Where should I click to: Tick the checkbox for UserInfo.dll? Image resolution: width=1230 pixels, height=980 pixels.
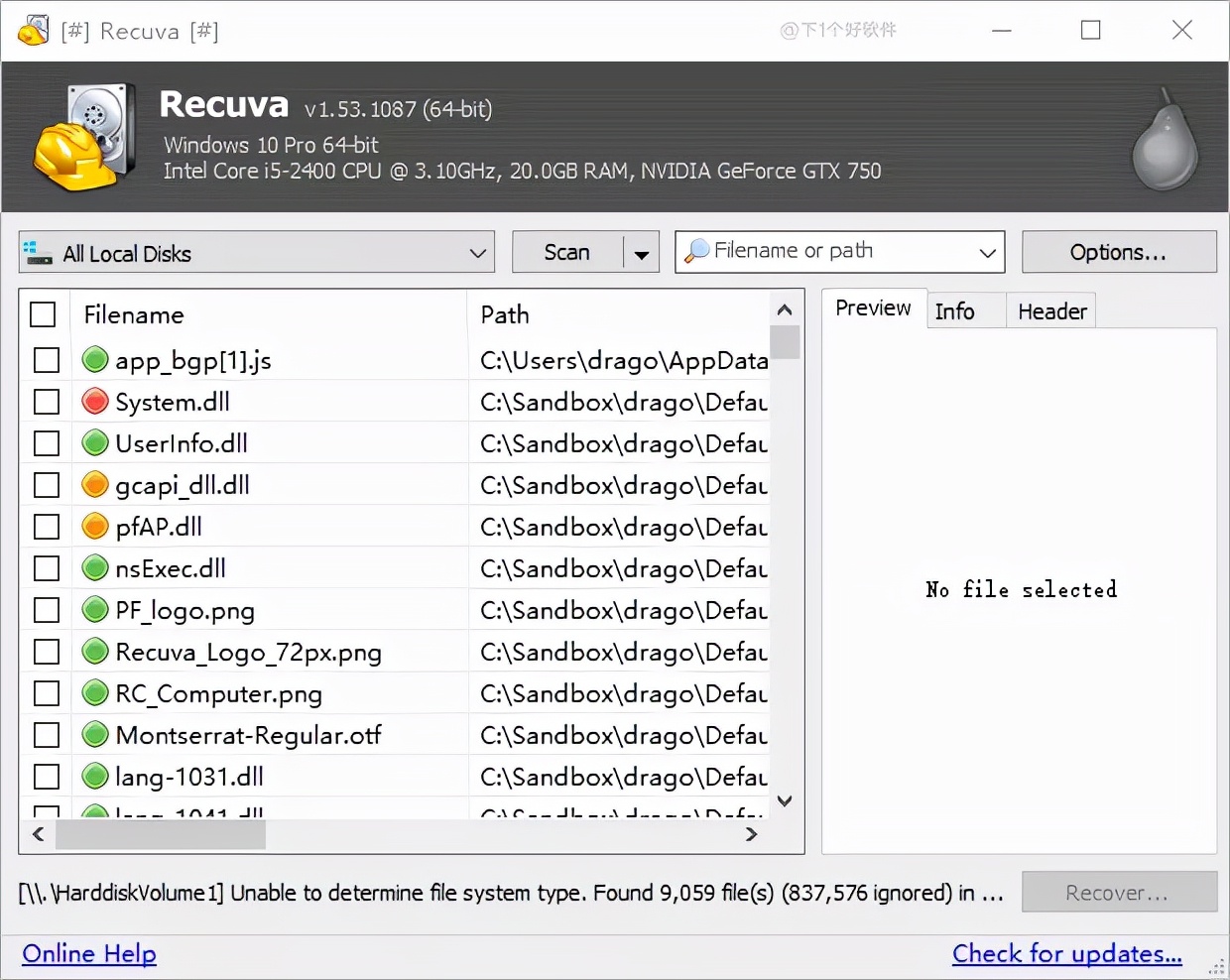(47, 443)
